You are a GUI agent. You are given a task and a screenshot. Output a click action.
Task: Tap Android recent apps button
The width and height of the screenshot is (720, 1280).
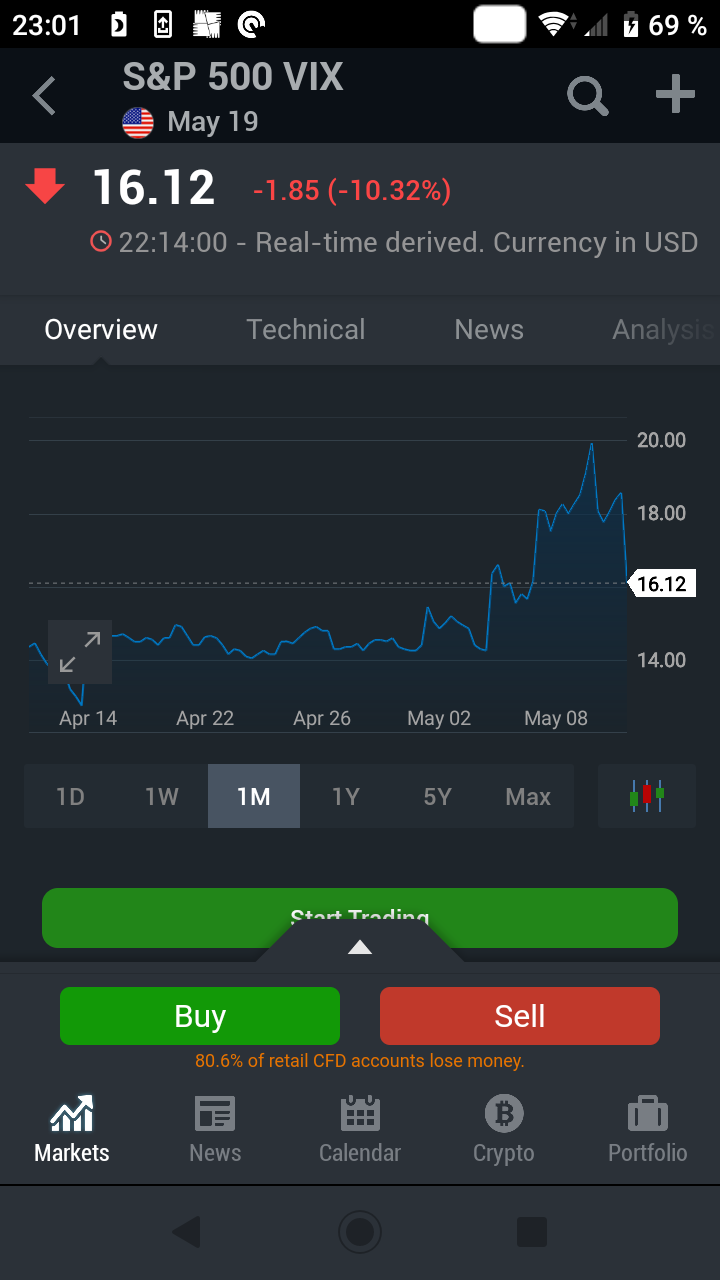point(532,1232)
